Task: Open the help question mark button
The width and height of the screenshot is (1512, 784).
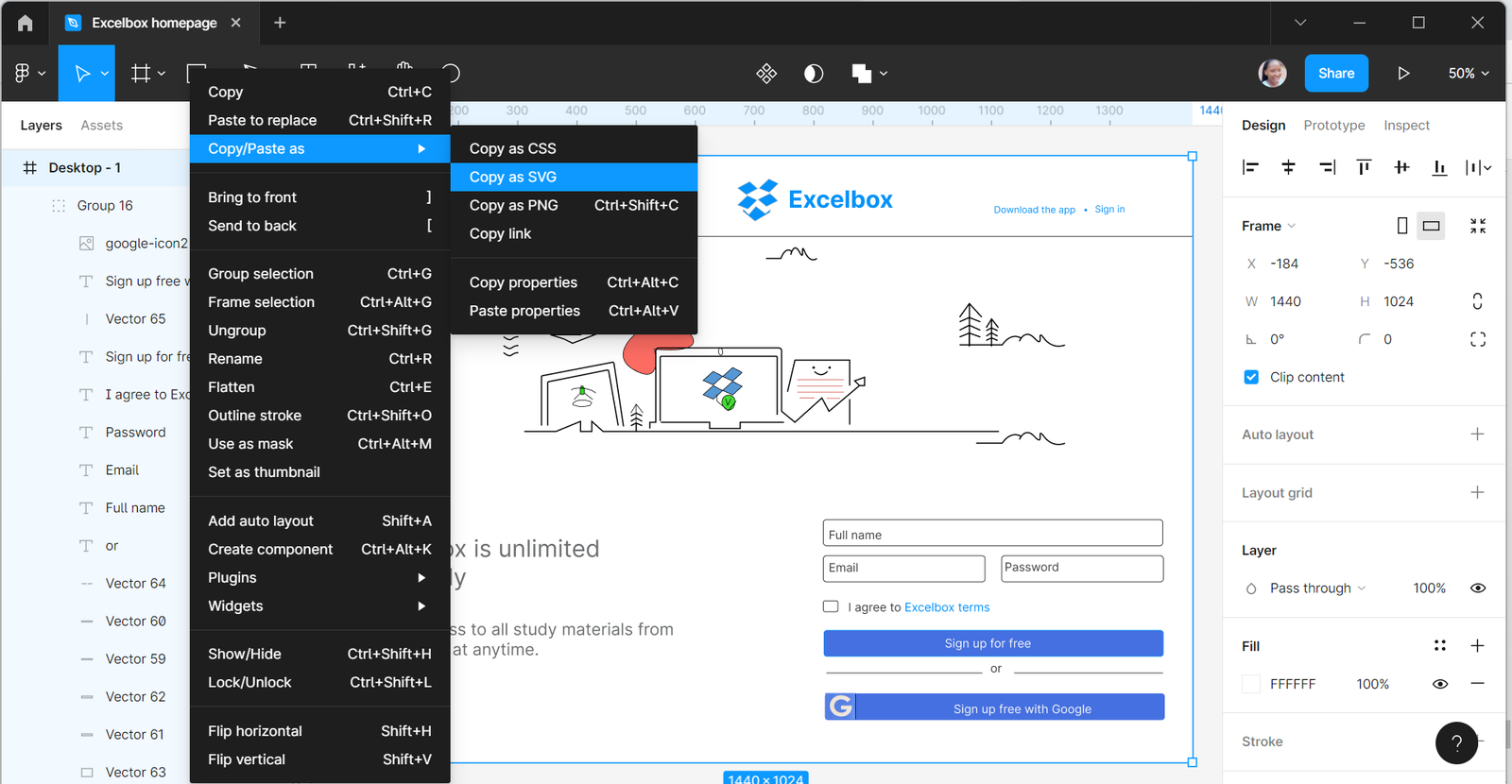Action: point(1456,742)
